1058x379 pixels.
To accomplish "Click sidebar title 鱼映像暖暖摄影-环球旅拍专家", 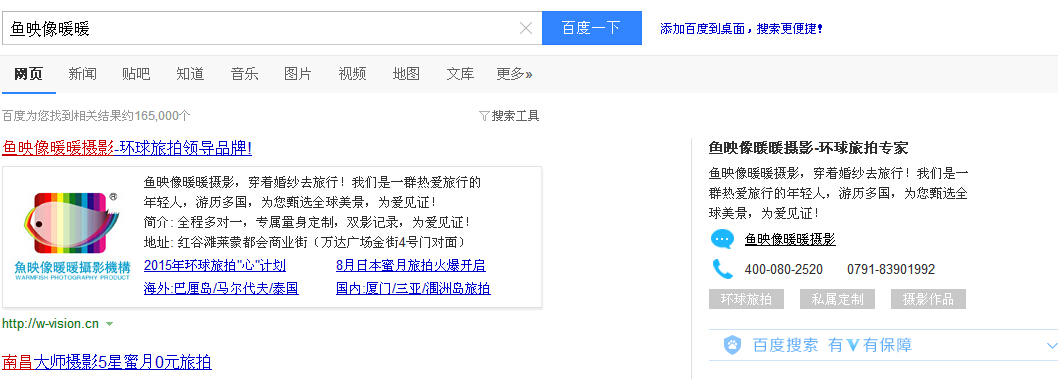I will click(808, 148).
